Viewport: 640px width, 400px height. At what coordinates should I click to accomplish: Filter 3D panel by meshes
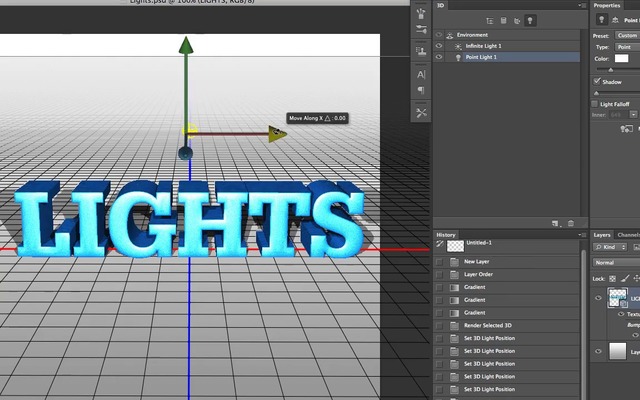click(x=502, y=20)
